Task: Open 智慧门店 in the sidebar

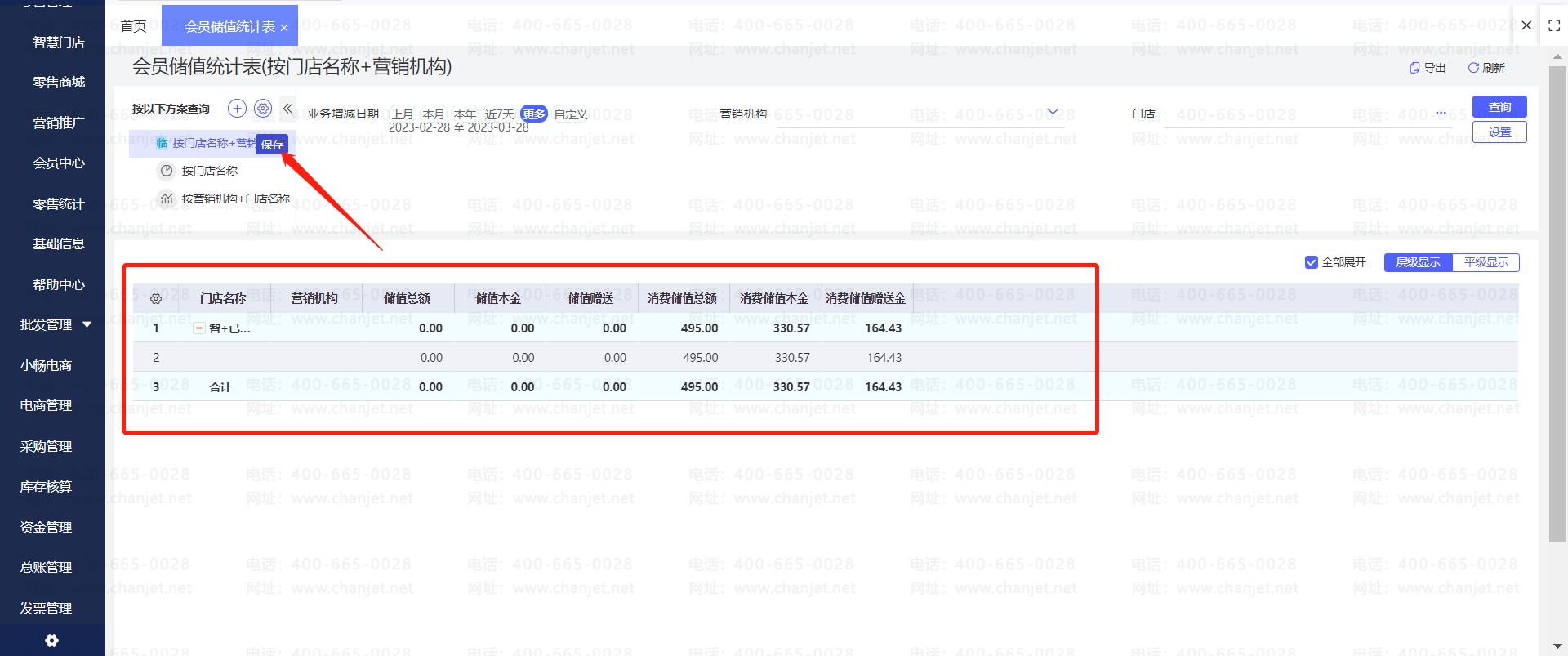Action: click(59, 42)
